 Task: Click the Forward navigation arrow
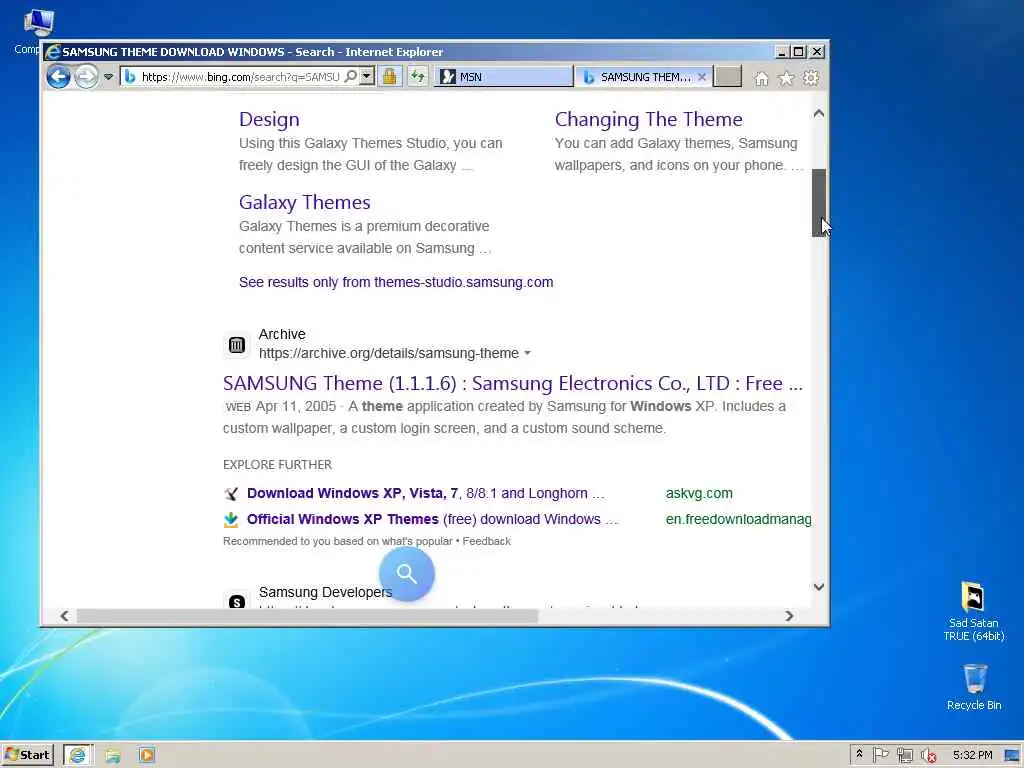(86, 77)
